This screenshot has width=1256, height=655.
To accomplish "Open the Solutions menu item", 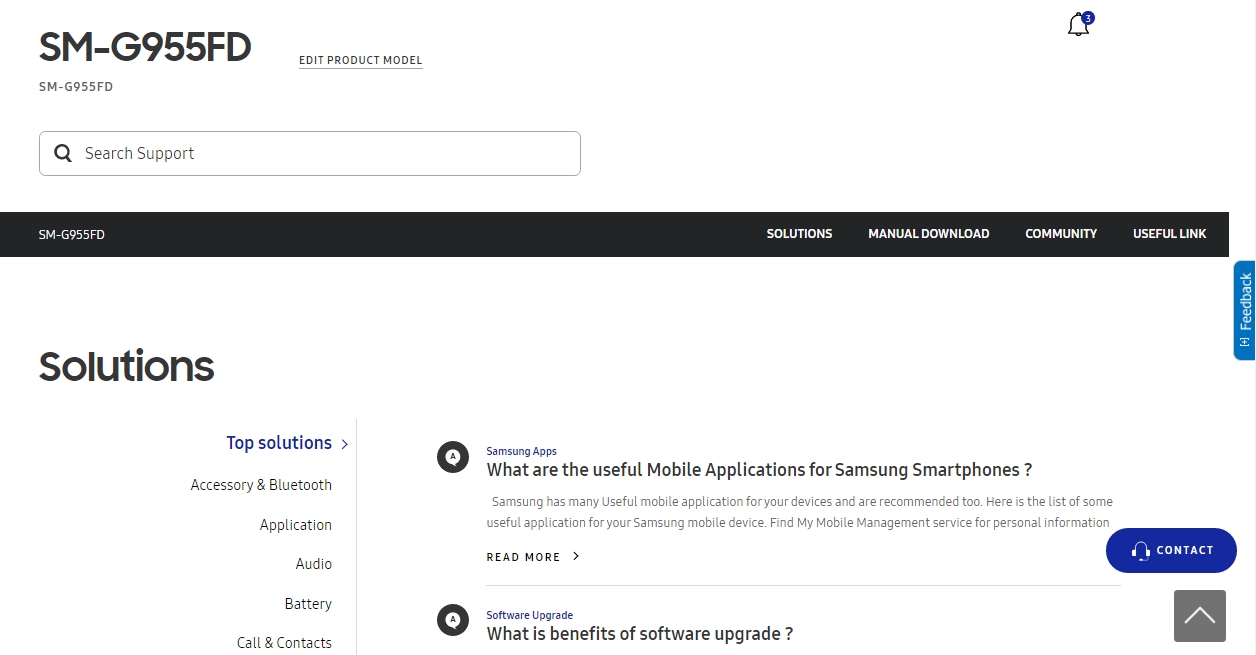I will [x=799, y=234].
